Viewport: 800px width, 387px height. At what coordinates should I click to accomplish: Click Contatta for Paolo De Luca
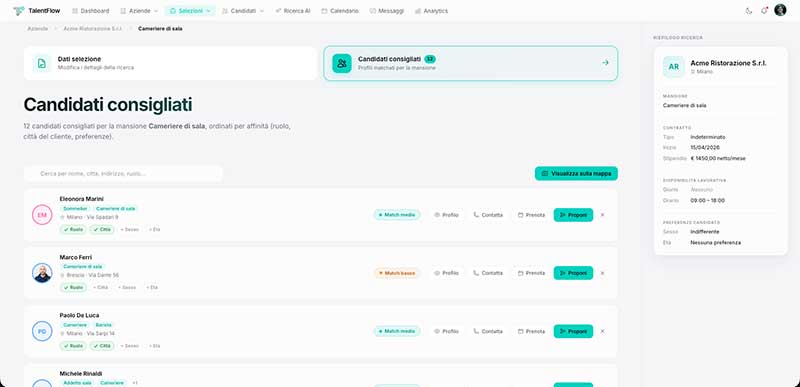(x=488, y=331)
